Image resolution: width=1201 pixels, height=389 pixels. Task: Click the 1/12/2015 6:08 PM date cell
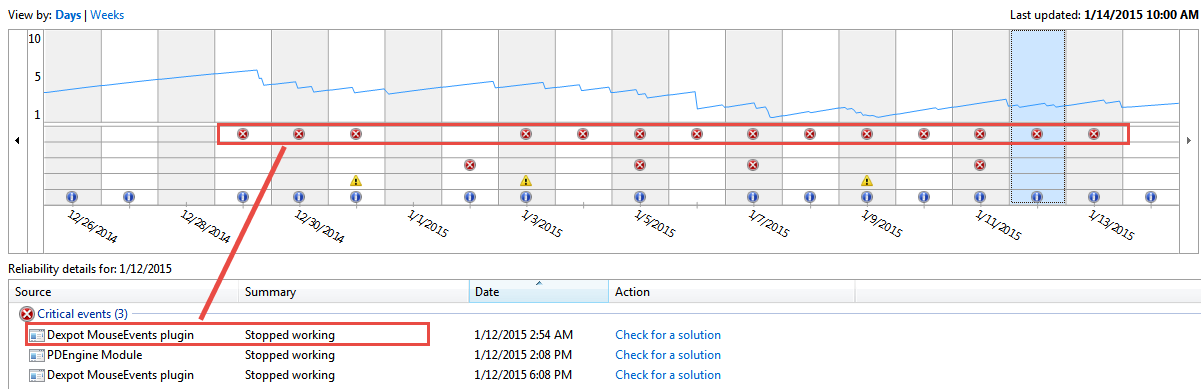pos(524,375)
